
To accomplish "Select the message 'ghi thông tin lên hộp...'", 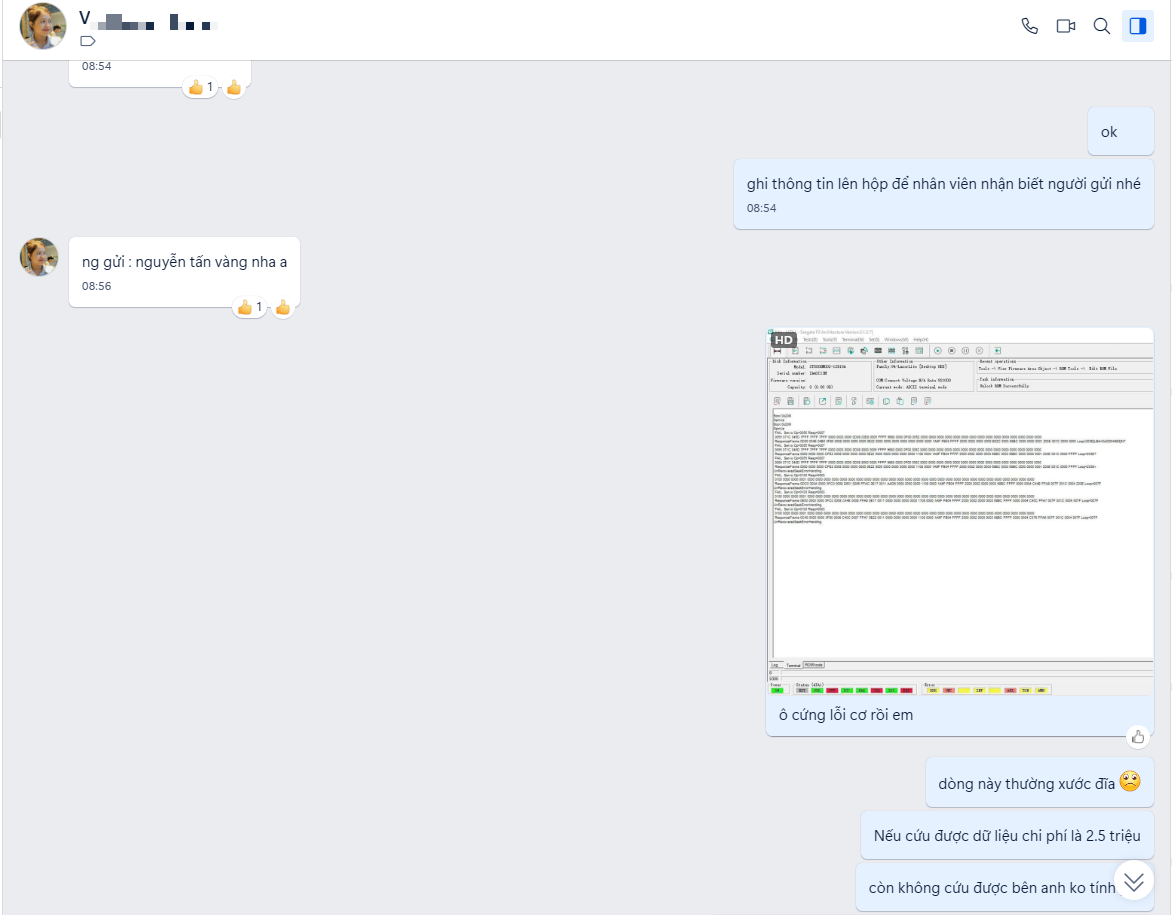I will click(943, 194).
